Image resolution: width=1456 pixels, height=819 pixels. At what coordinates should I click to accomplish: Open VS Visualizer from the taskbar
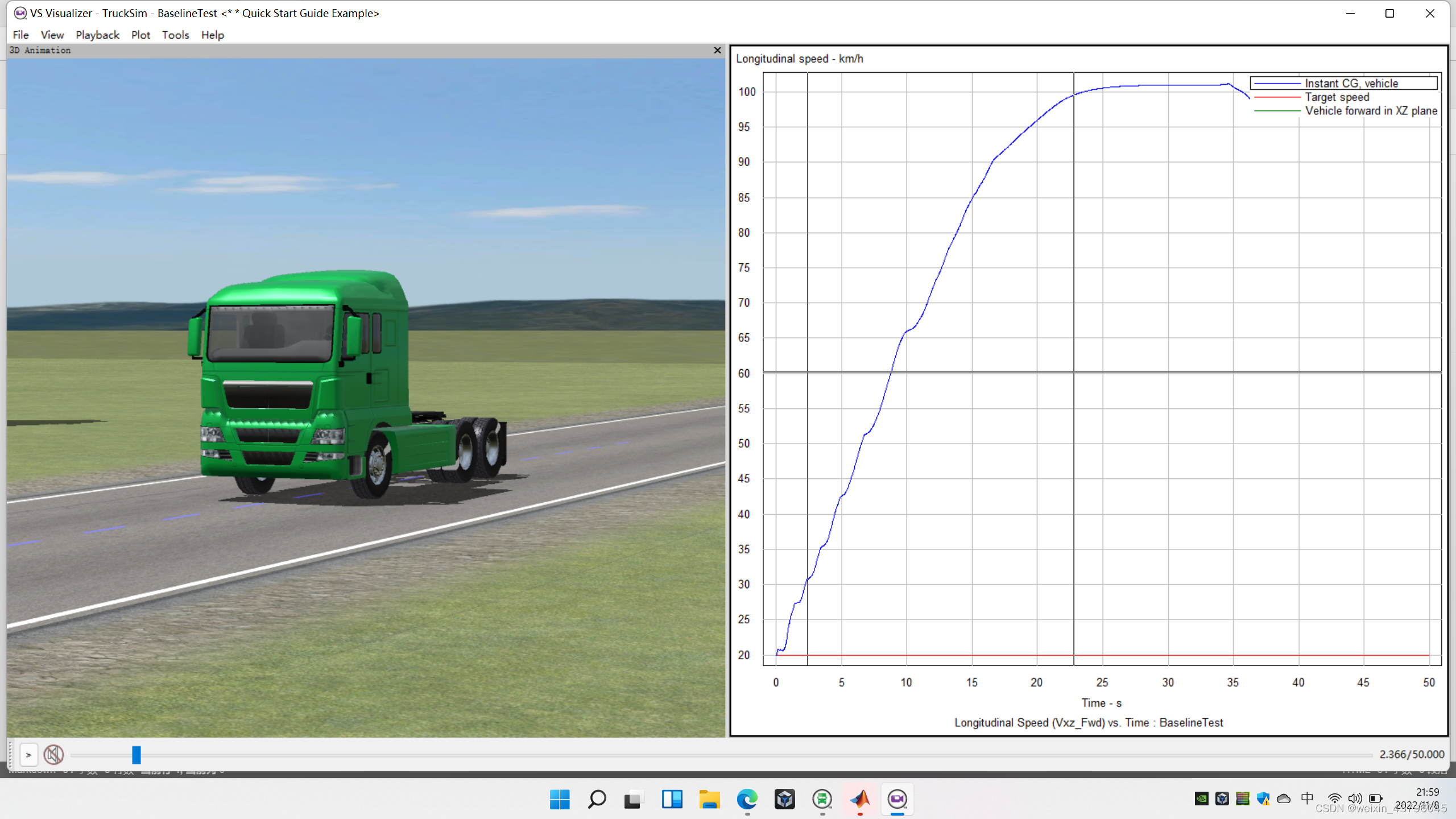[897, 799]
